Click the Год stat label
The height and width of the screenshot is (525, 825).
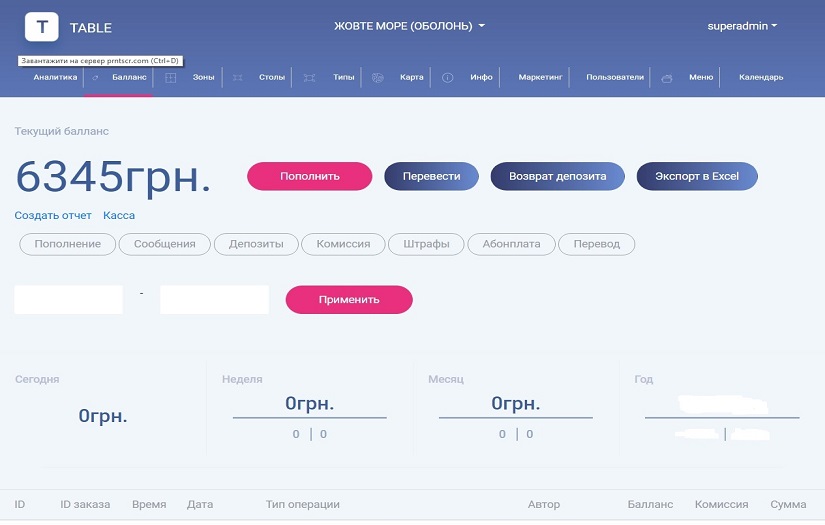644,379
